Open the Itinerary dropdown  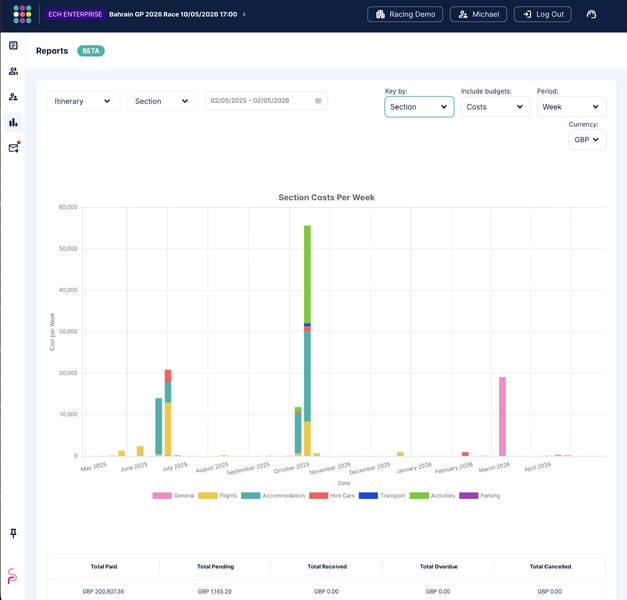pos(84,101)
